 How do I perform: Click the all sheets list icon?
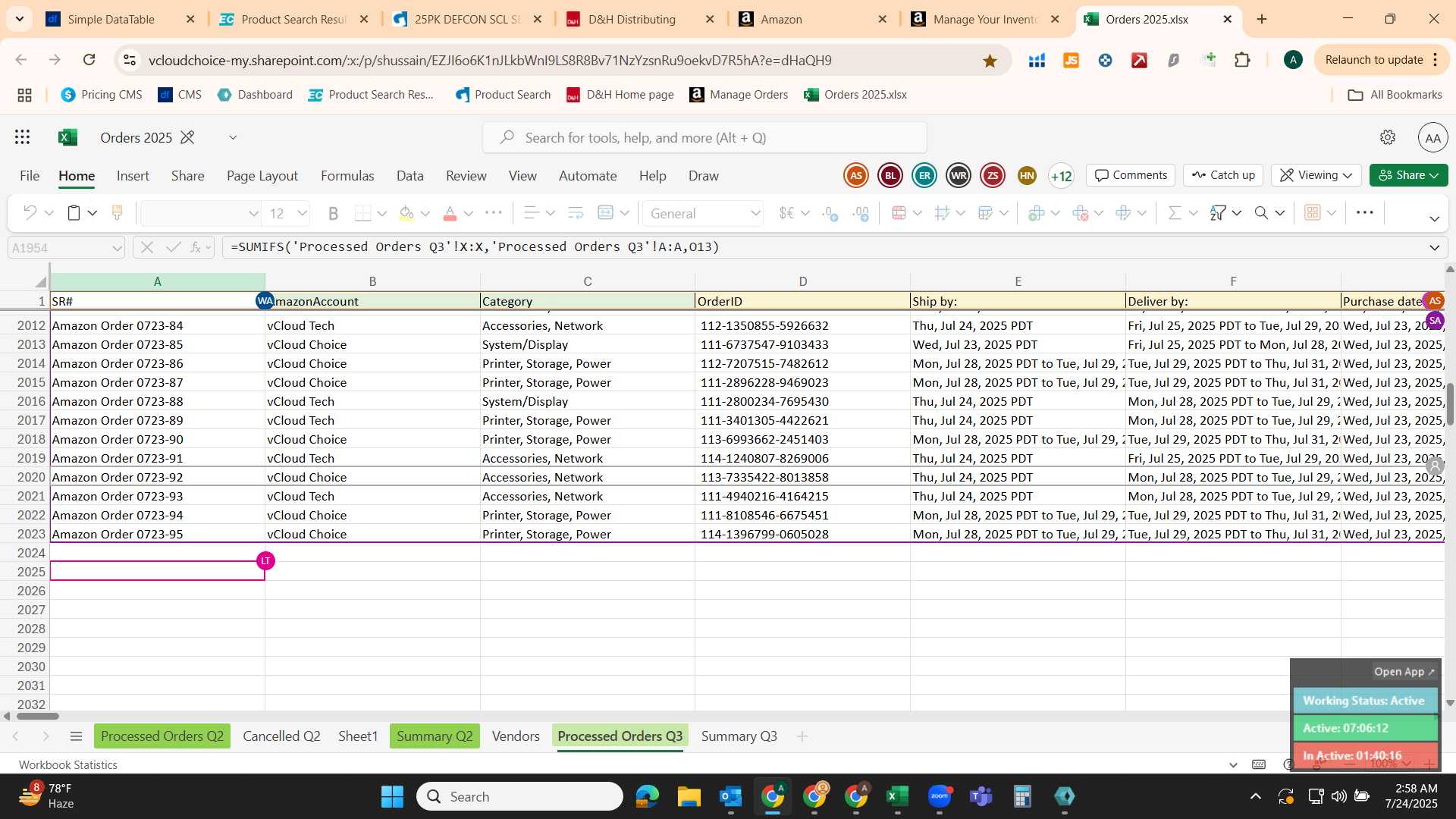76,736
